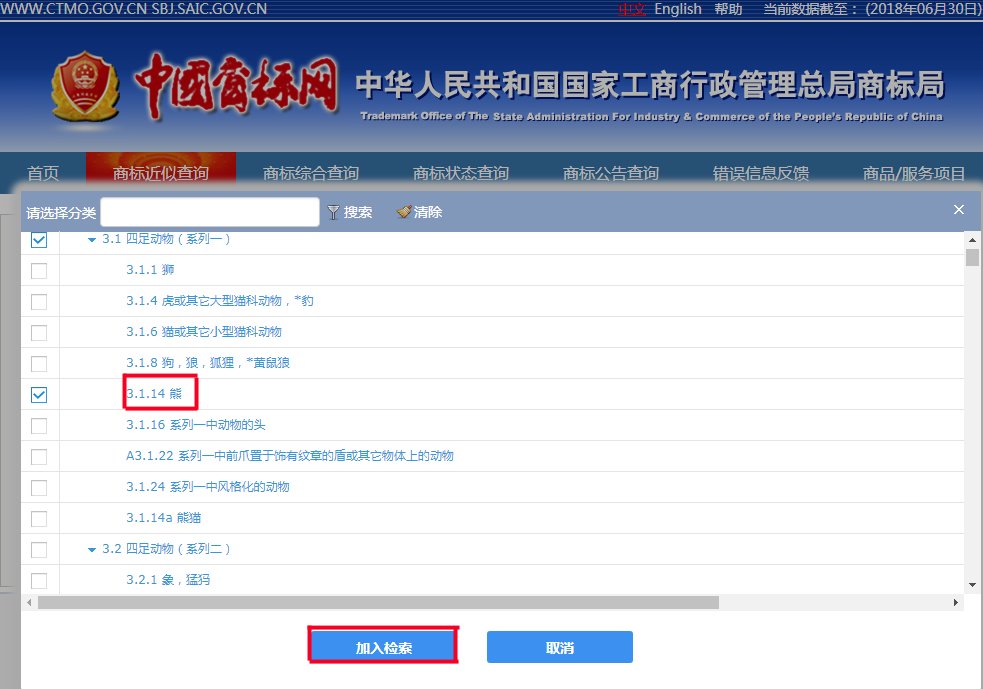Check the box beside 3.1.14a 熊猫
Screen dimensions: 983x689
(38, 517)
